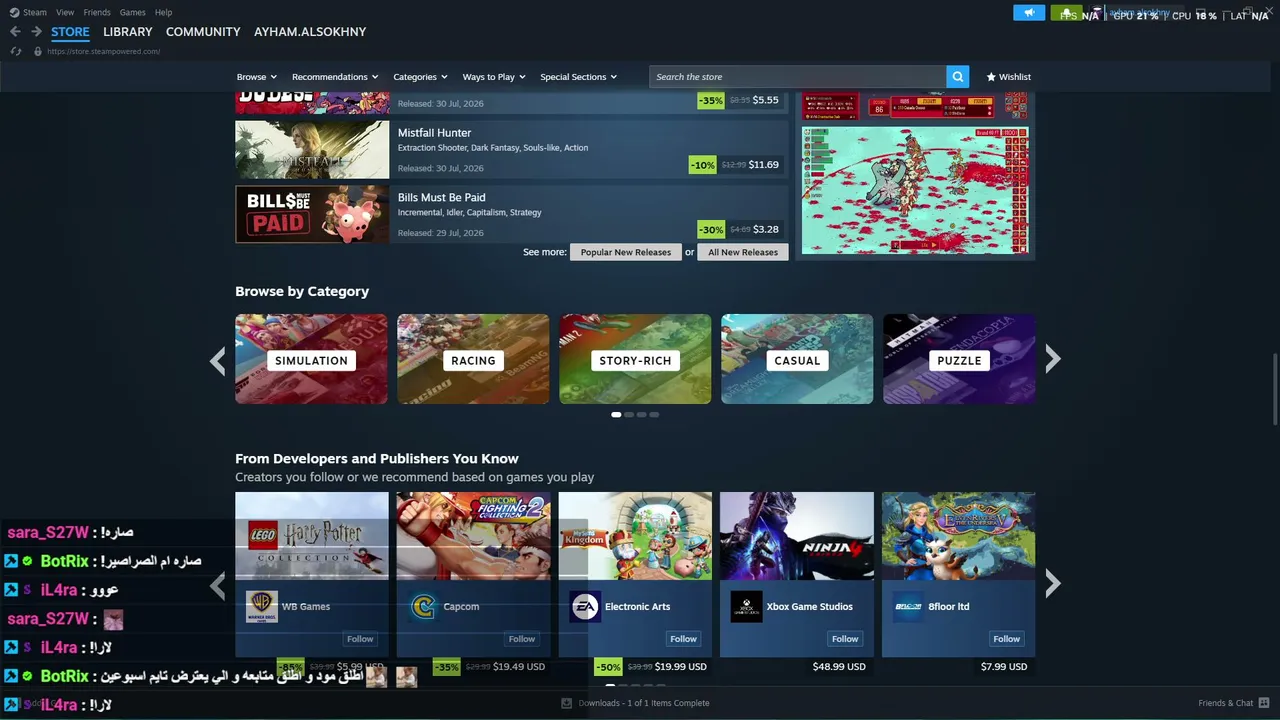Open the Racing category card

[473, 359]
